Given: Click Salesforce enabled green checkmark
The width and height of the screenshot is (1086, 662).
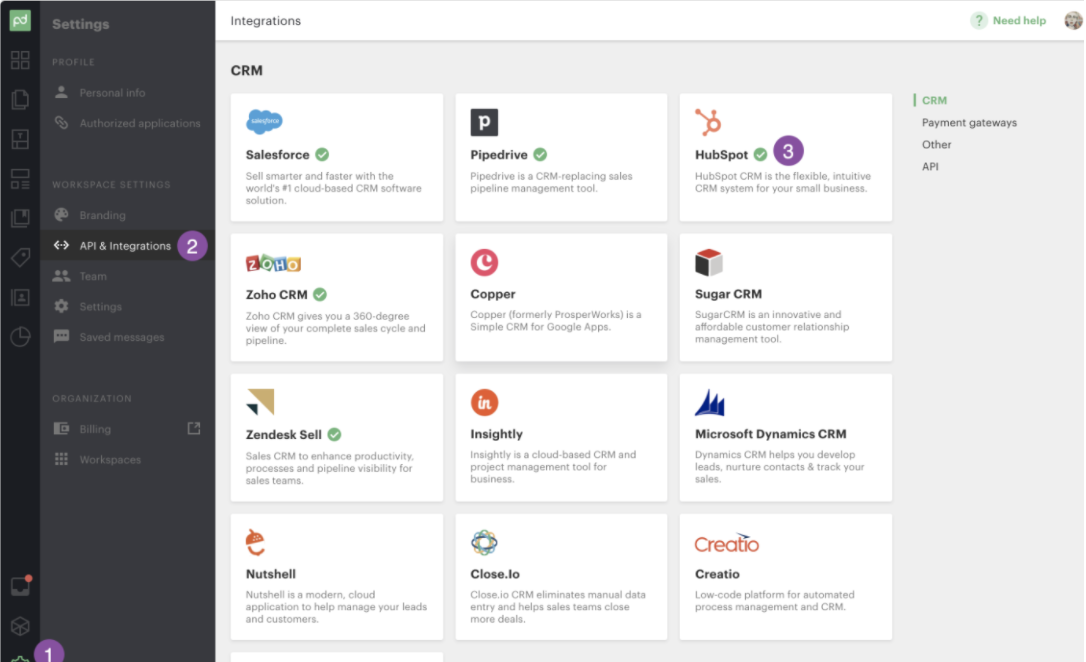Looking at the screenshot, I should [322, 154].
